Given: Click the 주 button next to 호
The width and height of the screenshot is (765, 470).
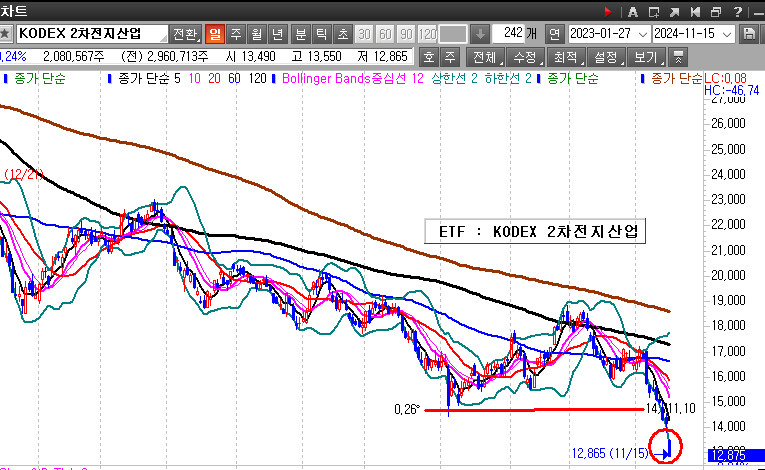Looking at the screenshot, I should point(450,57).
